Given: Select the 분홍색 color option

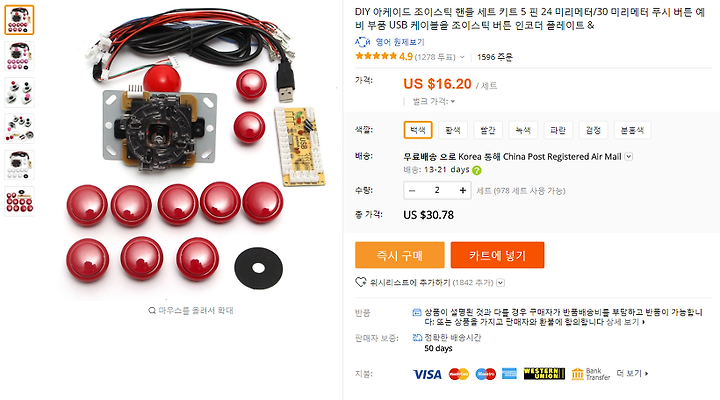Looking at the screenshot, I should tap(632, 130).
